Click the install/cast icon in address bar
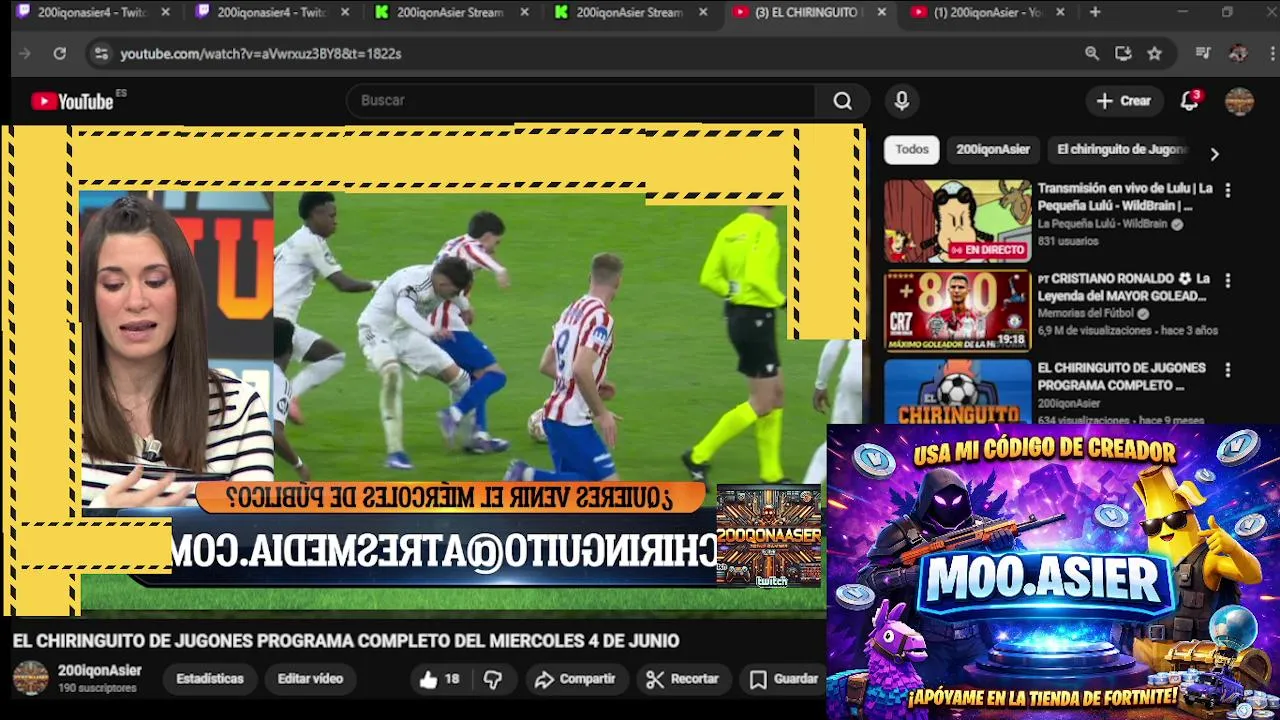Screen dimensions: 1280x720 [x=1123, y=54]
